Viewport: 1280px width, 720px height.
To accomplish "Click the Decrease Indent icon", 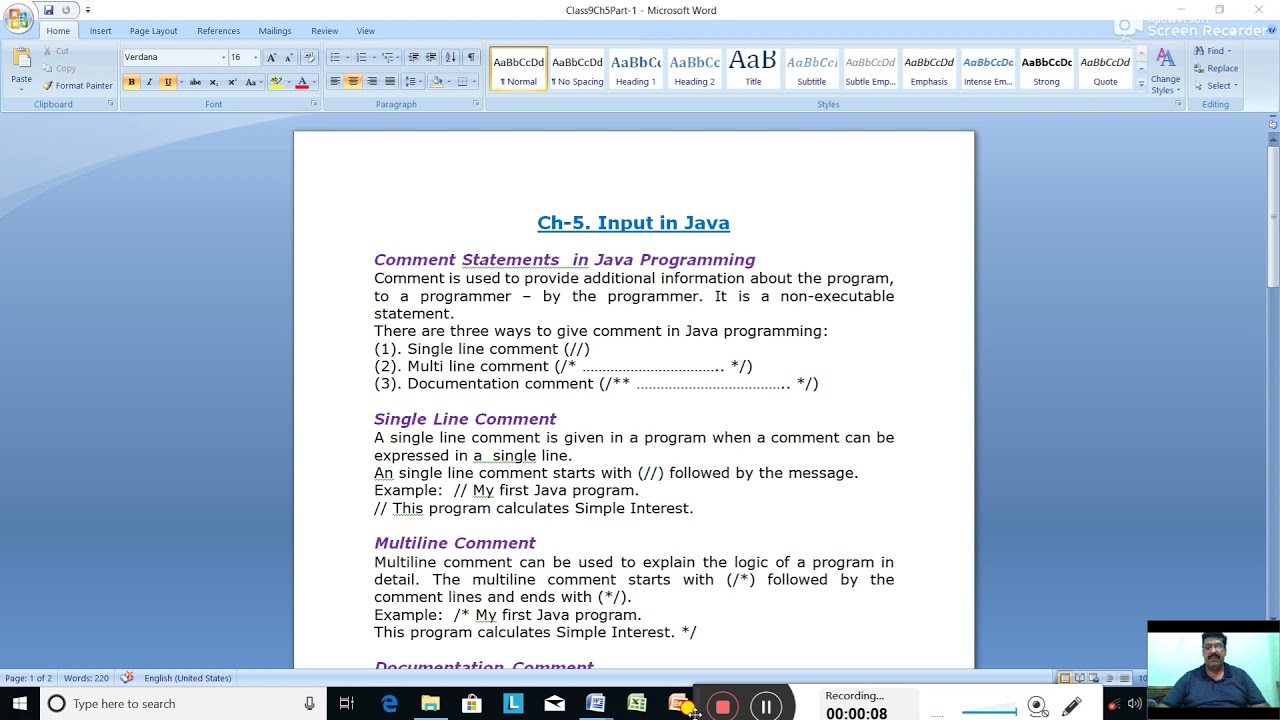I will point(414,58).
